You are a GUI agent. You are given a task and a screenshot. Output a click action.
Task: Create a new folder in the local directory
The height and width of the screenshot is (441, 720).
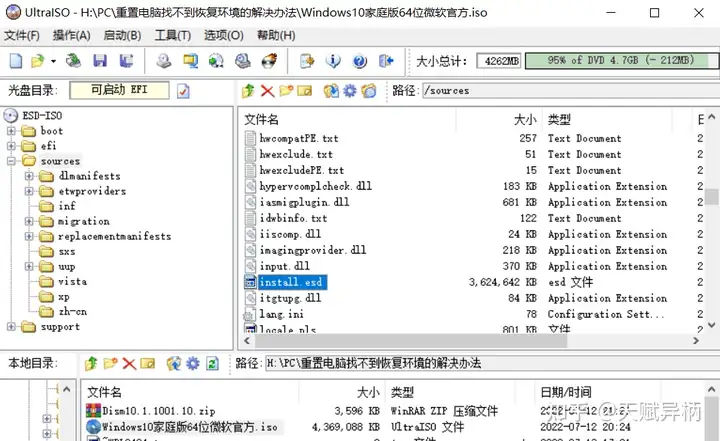(x=110, y=363)
